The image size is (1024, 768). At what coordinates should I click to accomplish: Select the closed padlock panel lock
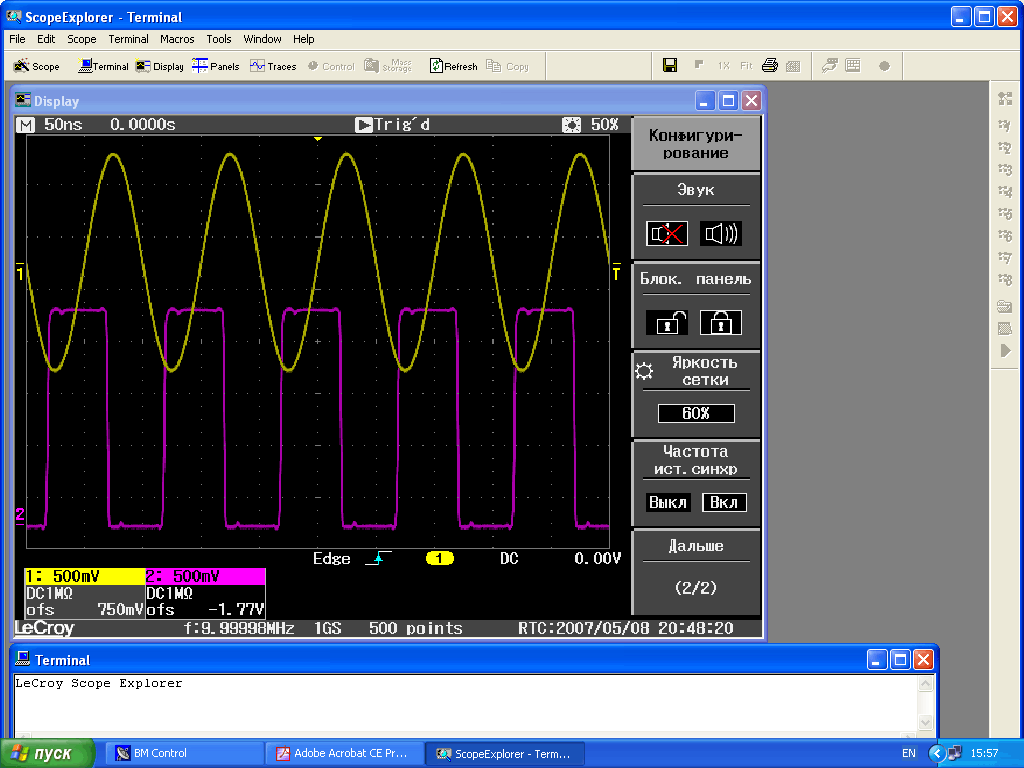pos(720,322)
